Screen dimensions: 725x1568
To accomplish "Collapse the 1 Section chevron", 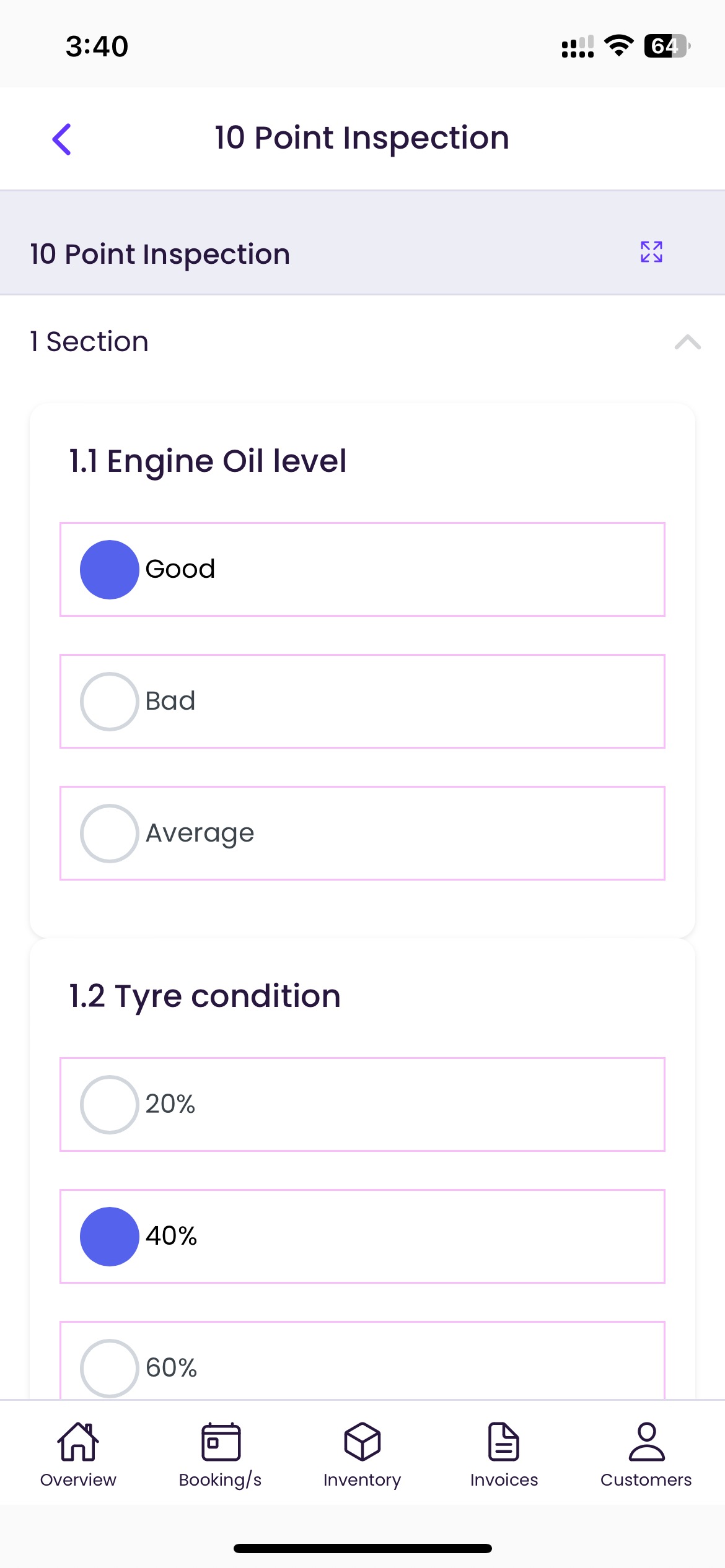I will coord(687,342).
